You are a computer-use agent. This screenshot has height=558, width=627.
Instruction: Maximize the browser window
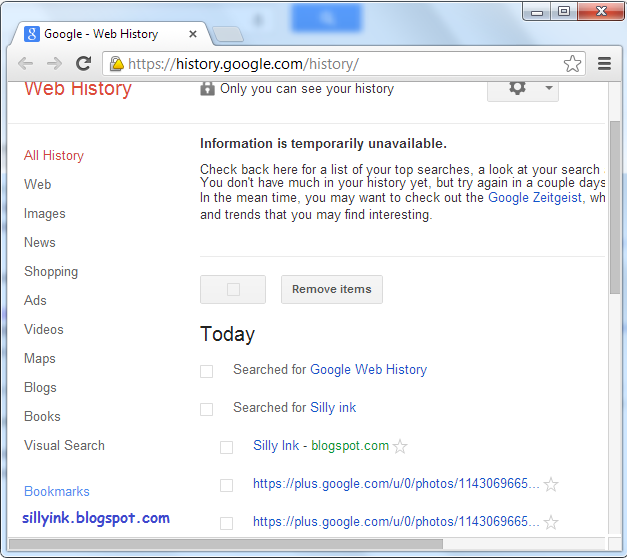coord(564,11)
